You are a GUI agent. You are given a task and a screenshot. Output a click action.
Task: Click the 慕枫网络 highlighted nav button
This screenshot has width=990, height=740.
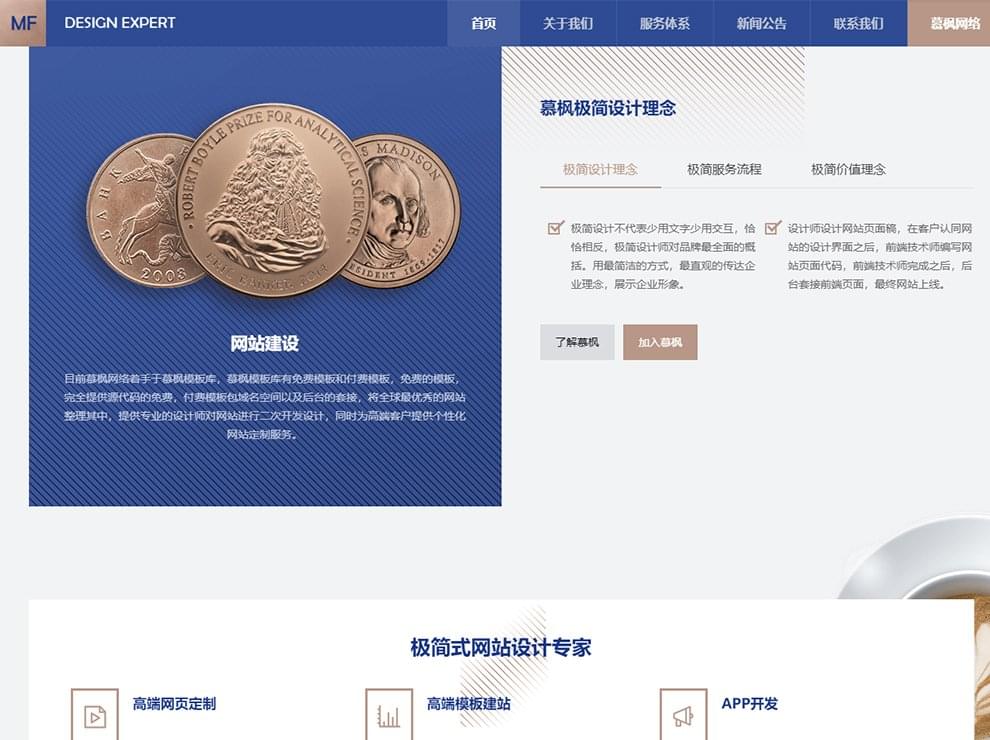tap(949, 23)
